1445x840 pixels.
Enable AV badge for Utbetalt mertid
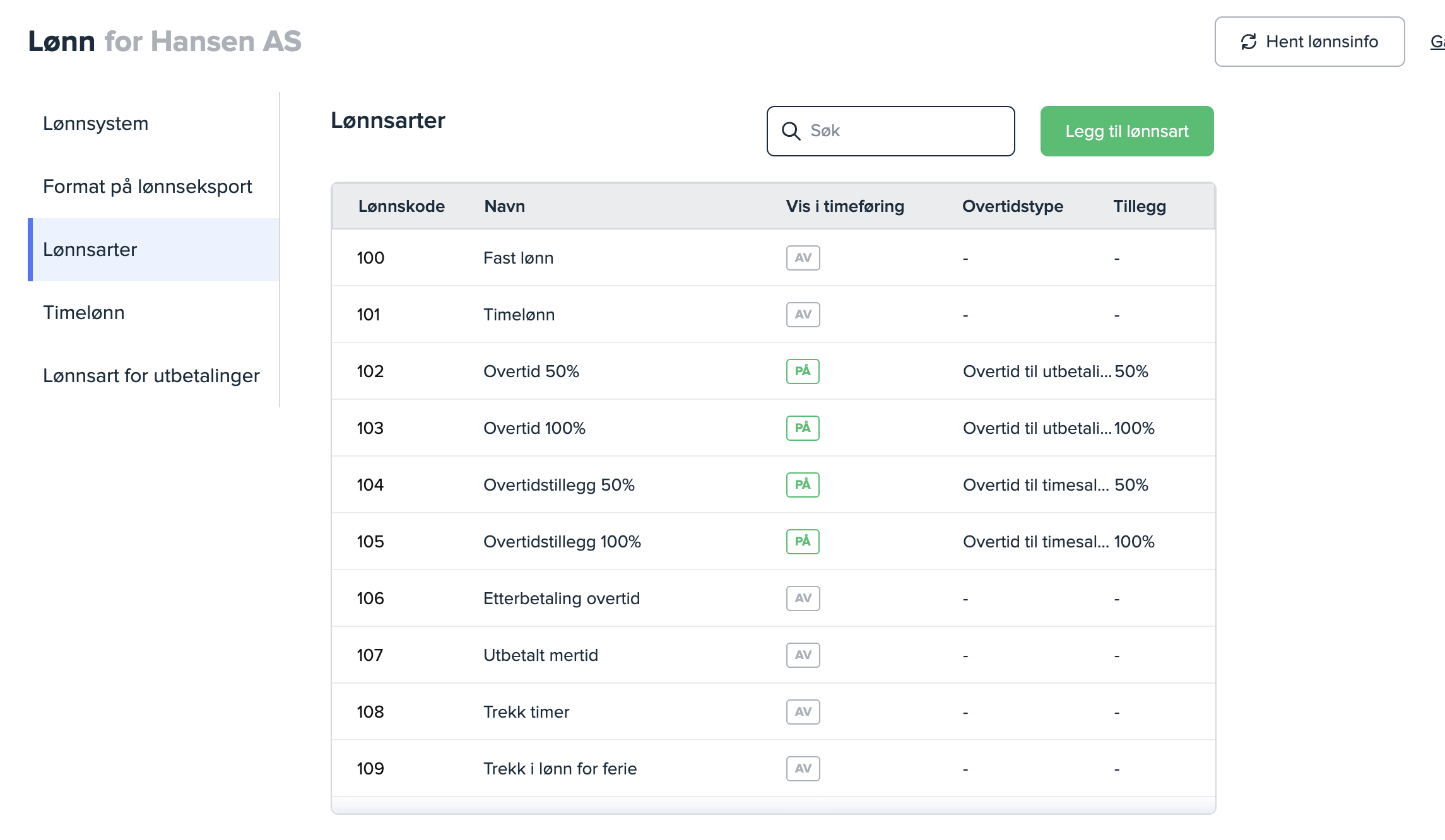tap(803, 655)
